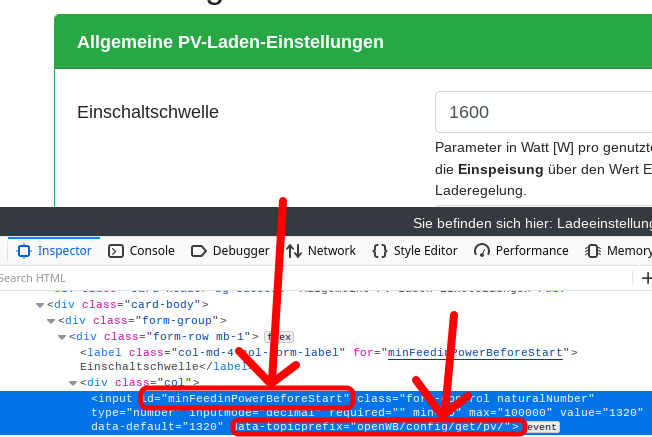Switch to the Network tab
The height and width of the screenshot is (437, 652).
(321, 251)
